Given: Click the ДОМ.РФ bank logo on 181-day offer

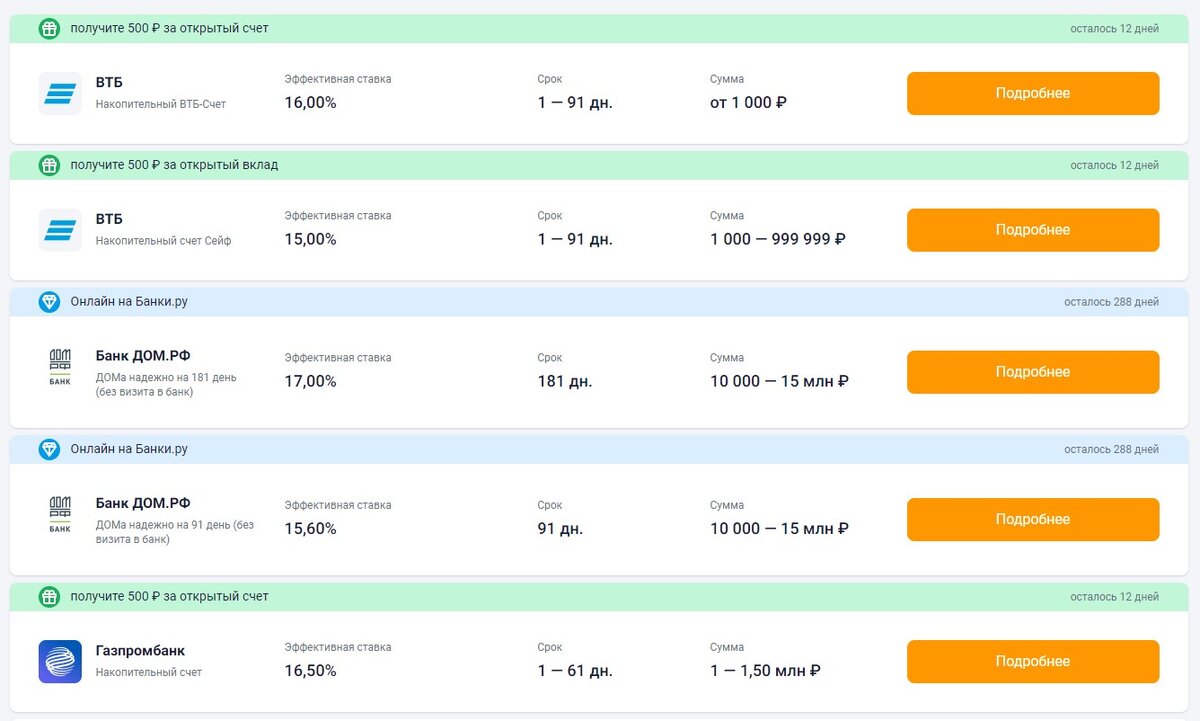Looking at the screenshot, I should pyautogui.click(x=60, y=366).
